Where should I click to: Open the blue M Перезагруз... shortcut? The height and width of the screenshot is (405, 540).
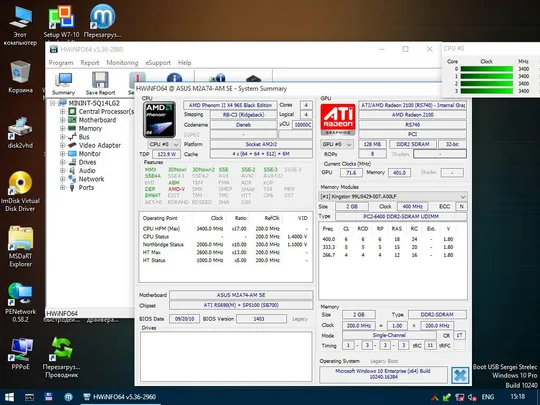pyautogui.click(x=102, y=21)
